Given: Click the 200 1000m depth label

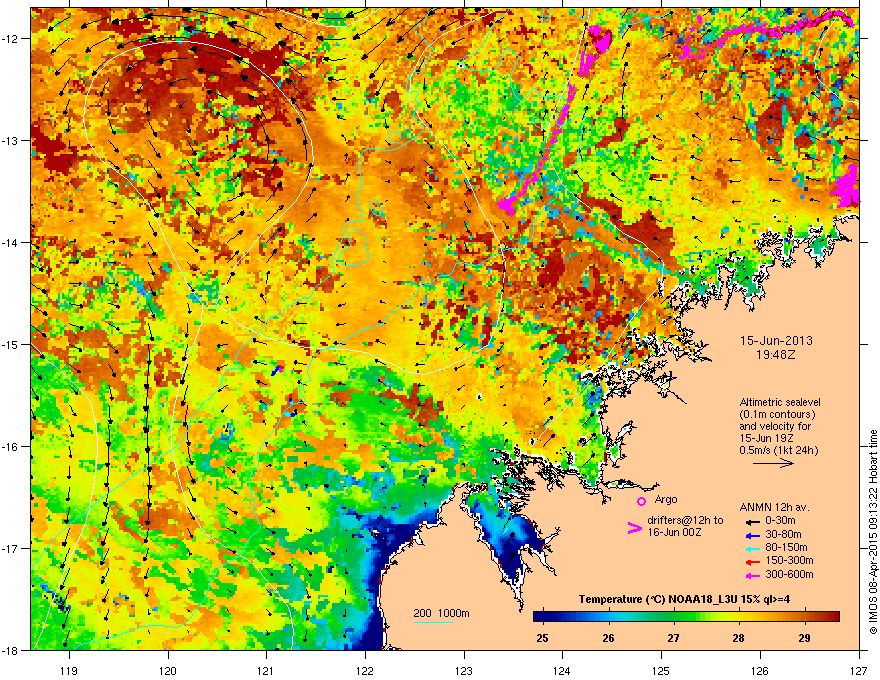Looking at the screenshot, I should point(442,613).
